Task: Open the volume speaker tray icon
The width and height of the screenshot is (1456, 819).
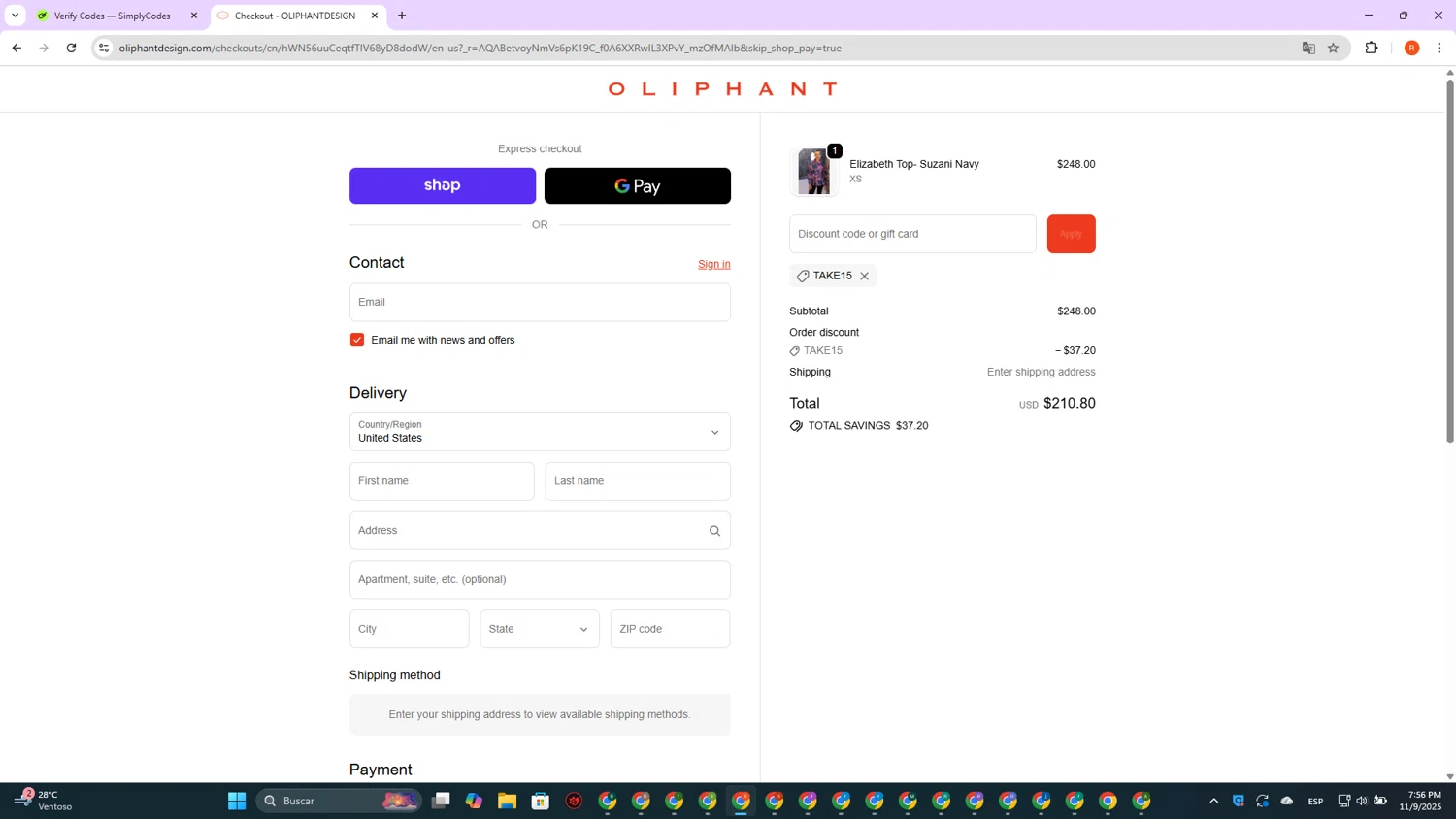Action: (x=1362, y=801)
